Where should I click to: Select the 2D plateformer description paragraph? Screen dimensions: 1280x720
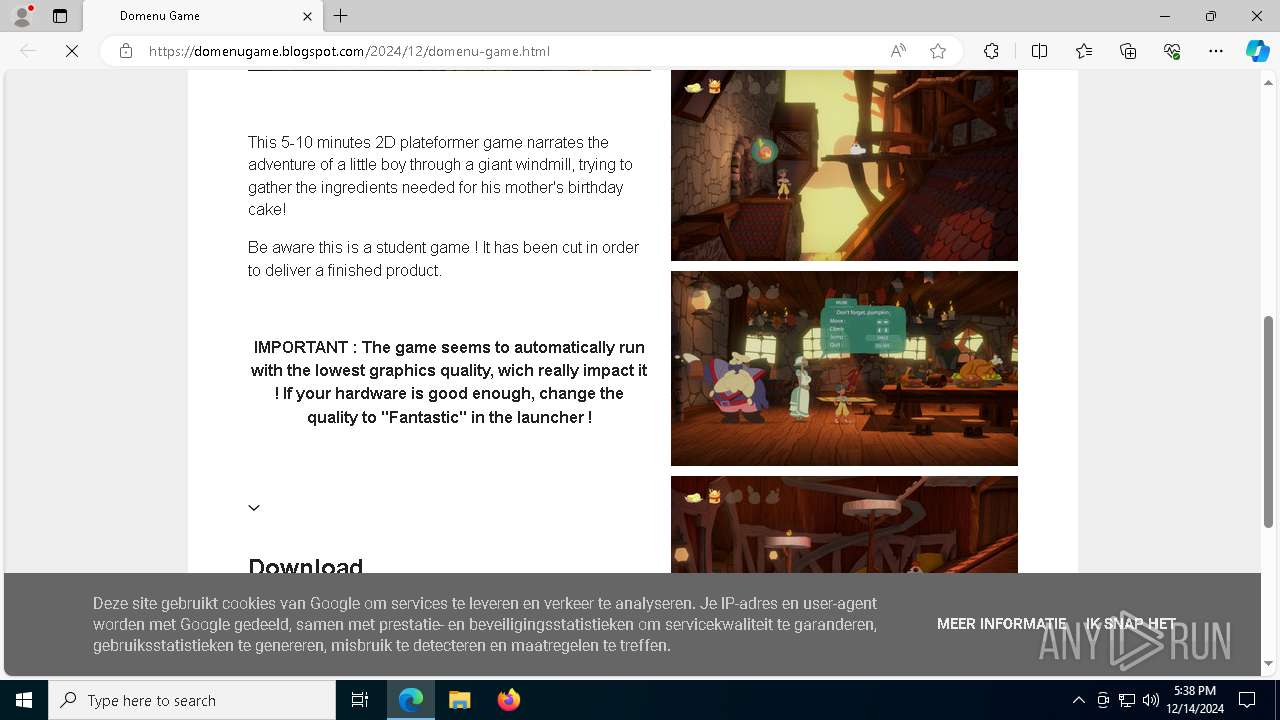(440, 176)
